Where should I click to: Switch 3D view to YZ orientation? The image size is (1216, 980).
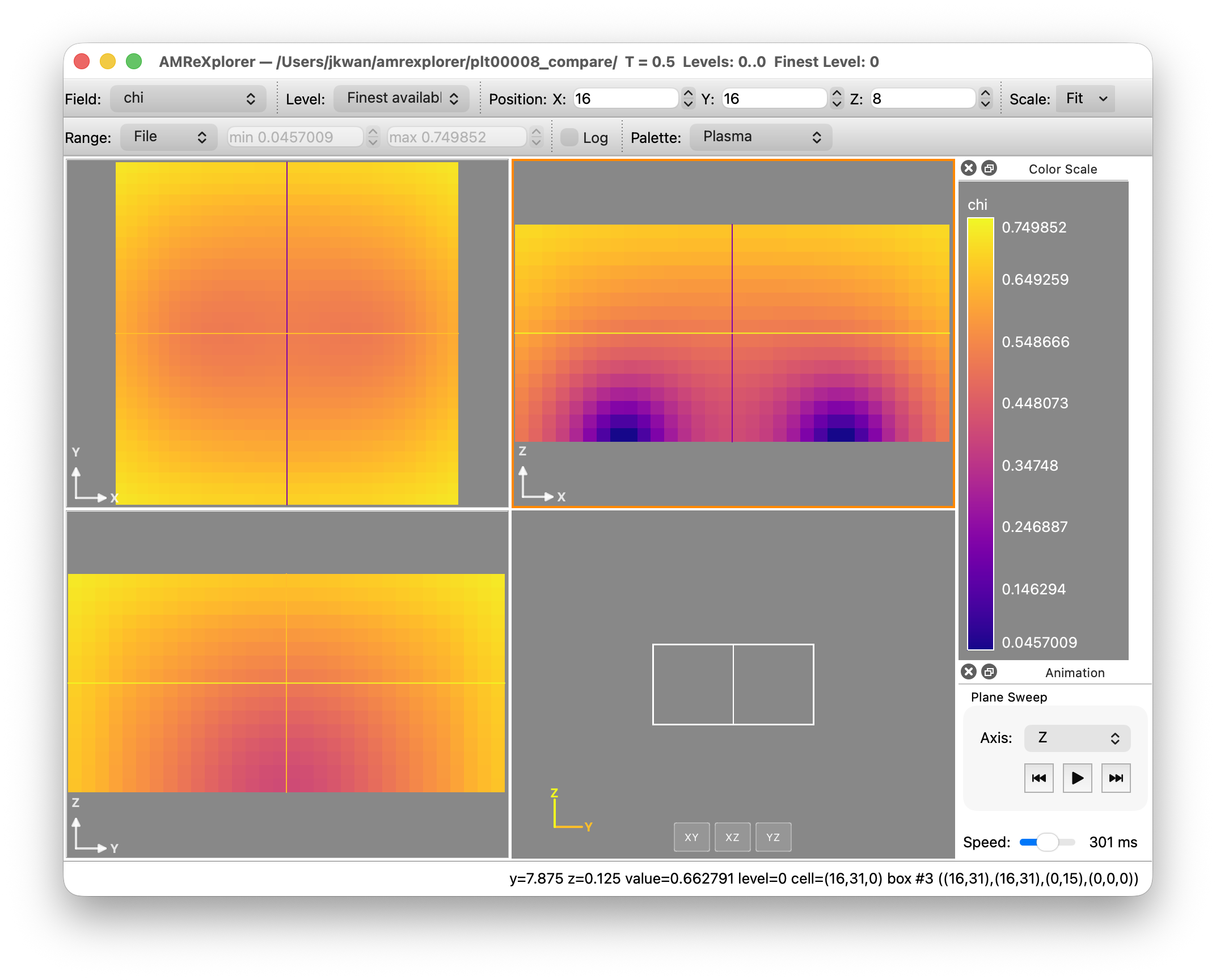pos(773,837)
